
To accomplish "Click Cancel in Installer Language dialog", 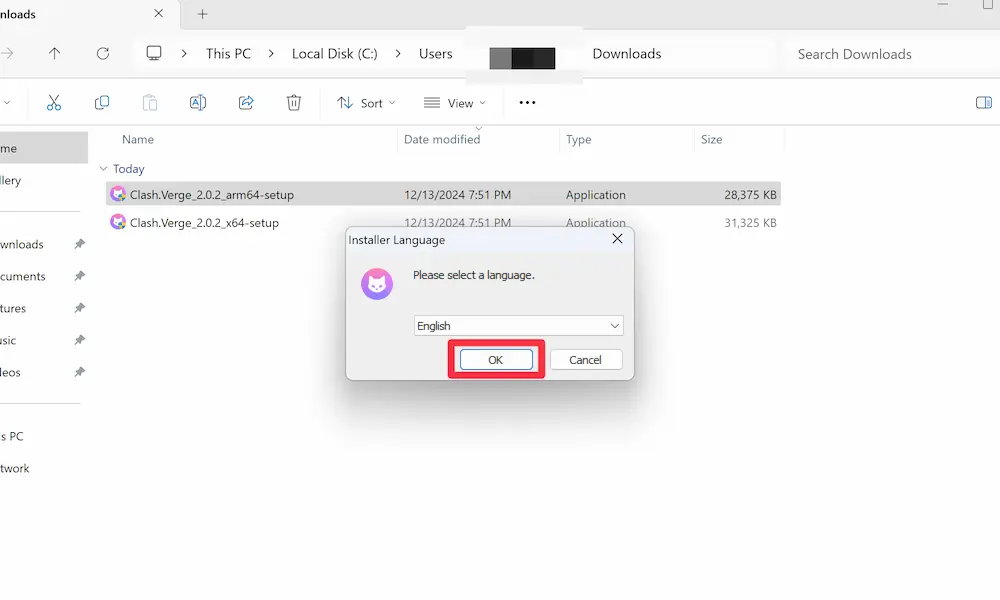I will pyautogui.click(x=585, y=360).
